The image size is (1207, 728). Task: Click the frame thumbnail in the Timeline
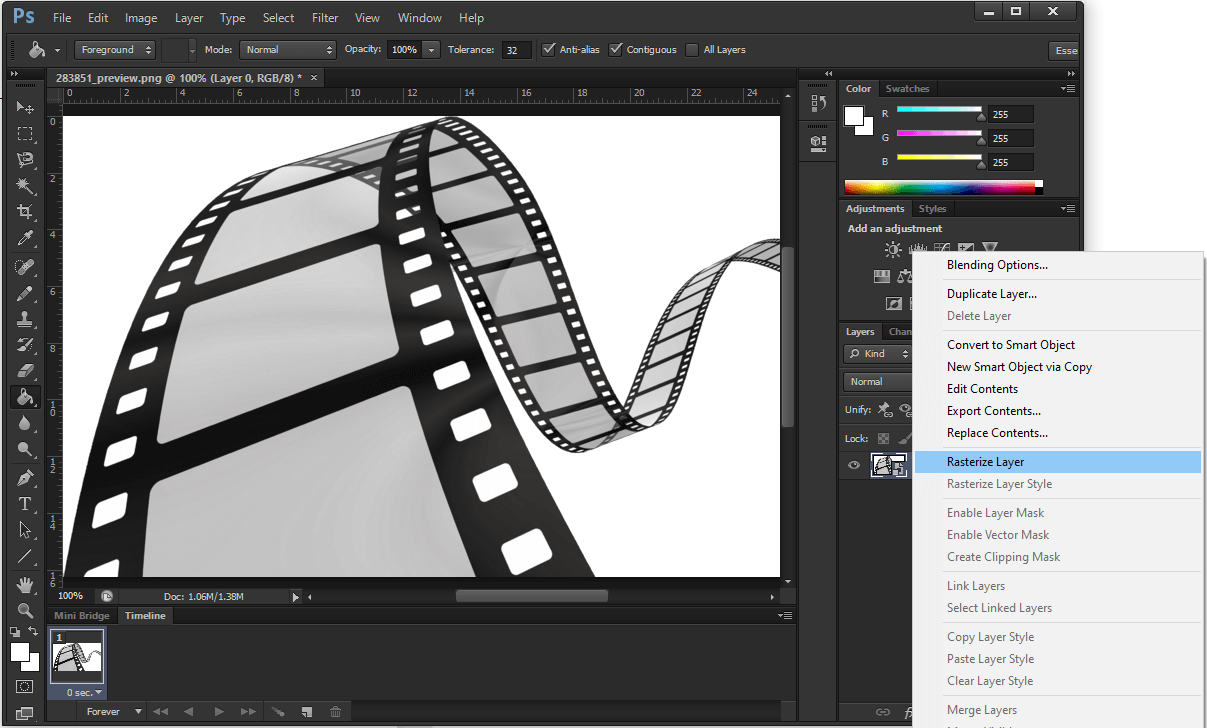[77, 658]
